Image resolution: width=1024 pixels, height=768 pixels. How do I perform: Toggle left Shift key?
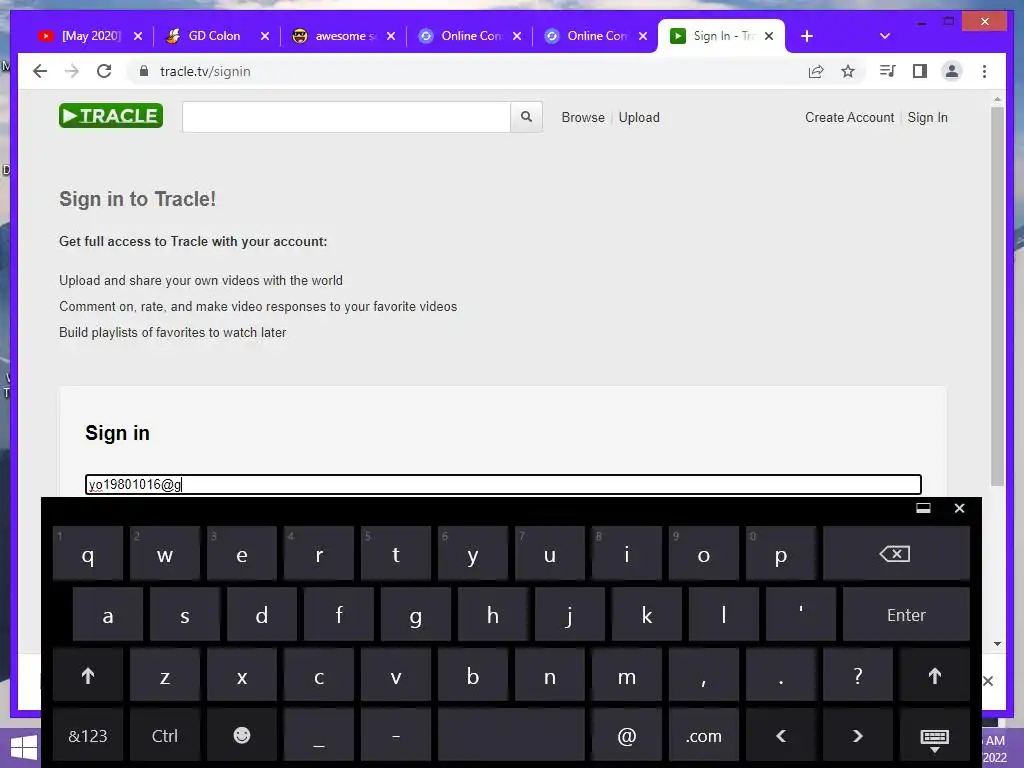point(88,676)
